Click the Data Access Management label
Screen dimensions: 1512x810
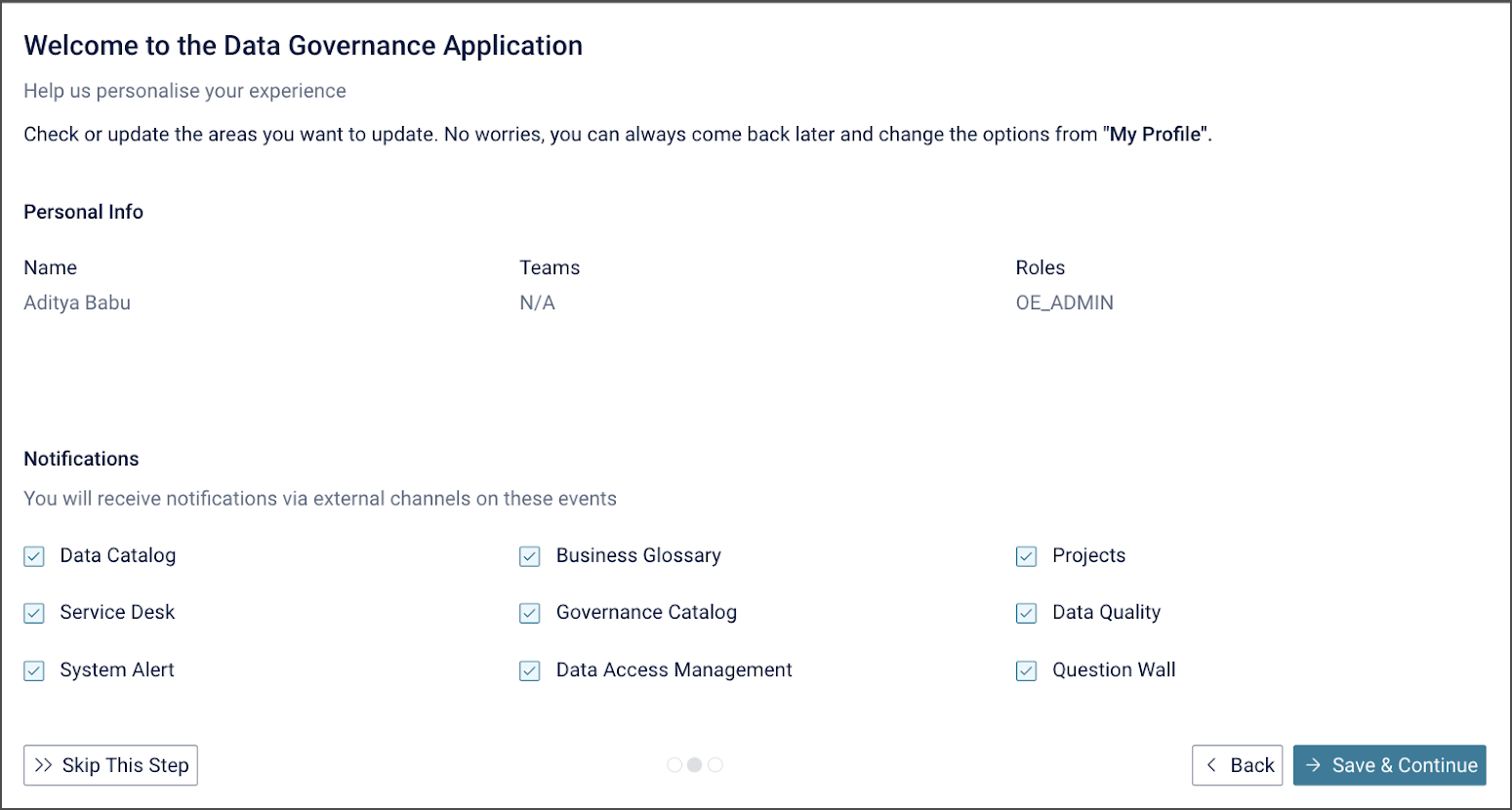(x=674, y=669)
